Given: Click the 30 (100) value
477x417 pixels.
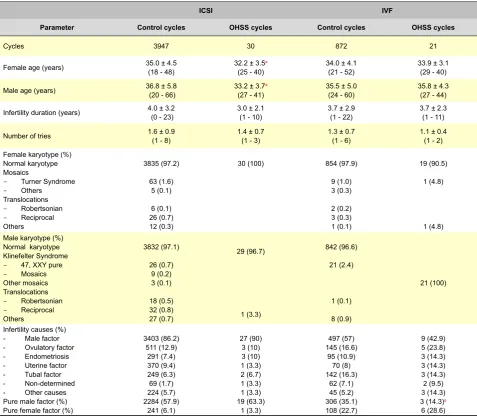Looking at the screenshot, I should coord(251,164).
